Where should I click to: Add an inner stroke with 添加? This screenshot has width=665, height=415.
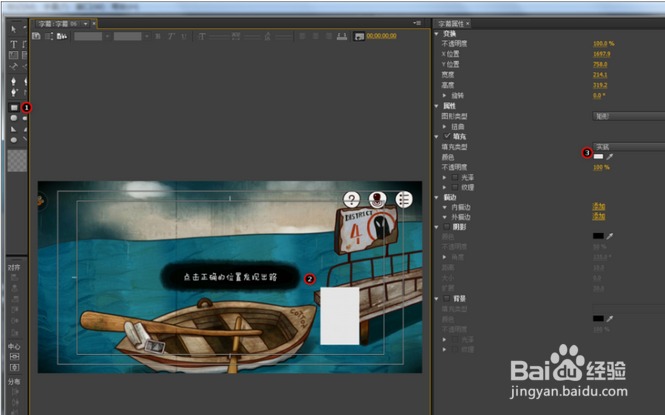(598, 206)
